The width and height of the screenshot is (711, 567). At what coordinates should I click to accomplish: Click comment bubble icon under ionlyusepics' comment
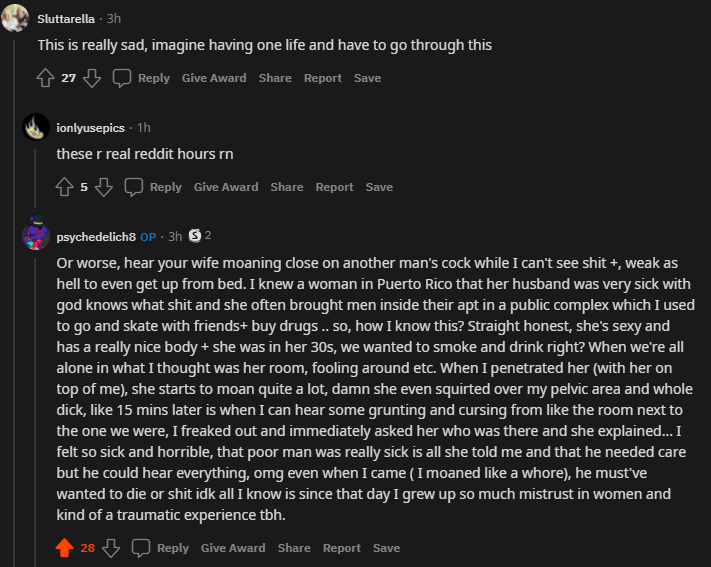(134, 187)
